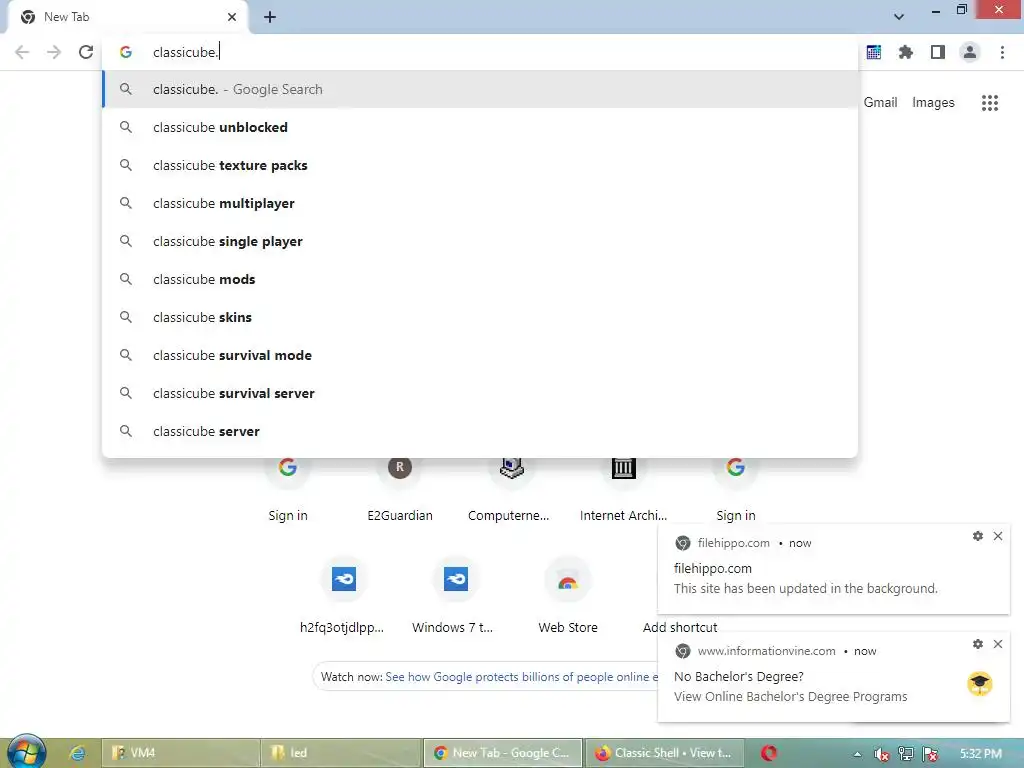Go back using the left arrow icon
The image size is (1024, 768).
tap(22, 52)
